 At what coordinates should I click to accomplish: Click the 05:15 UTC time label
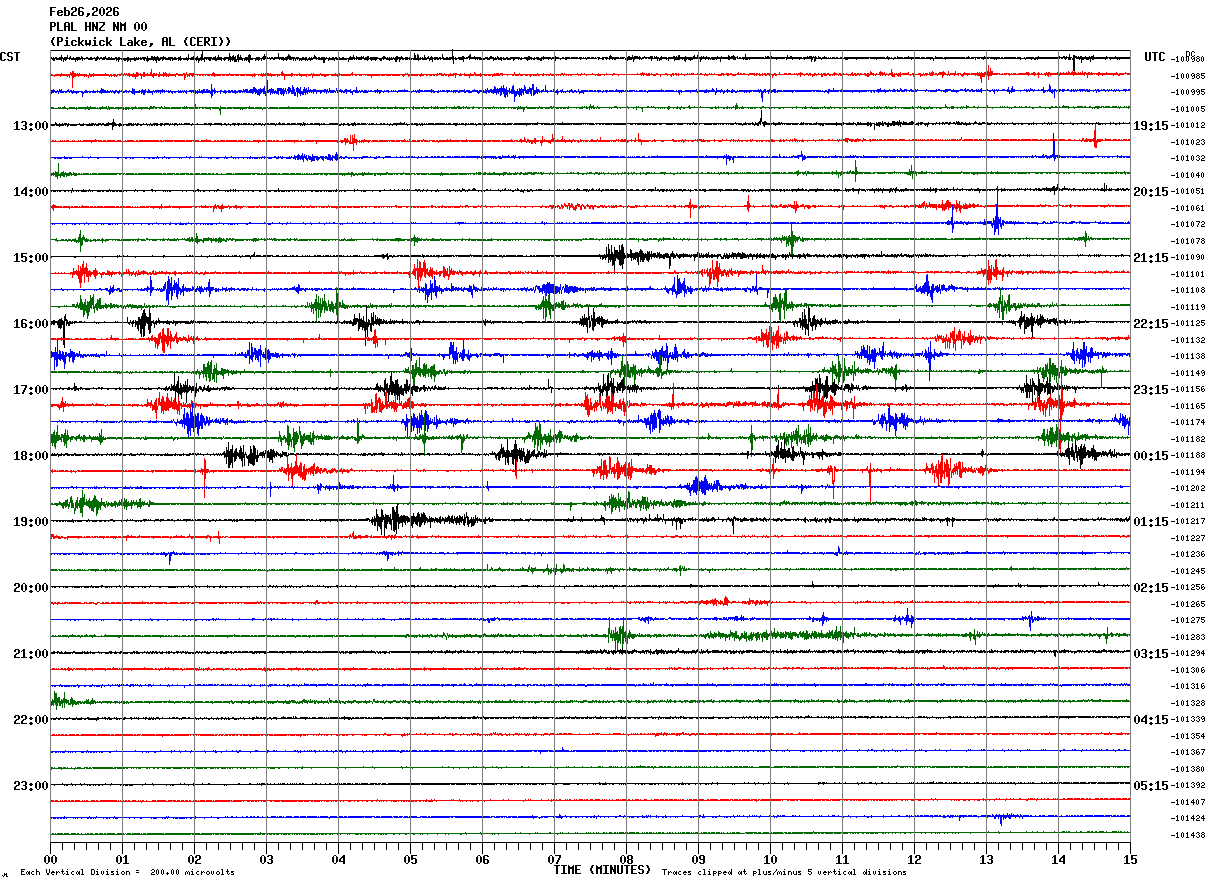(1149, 786)
